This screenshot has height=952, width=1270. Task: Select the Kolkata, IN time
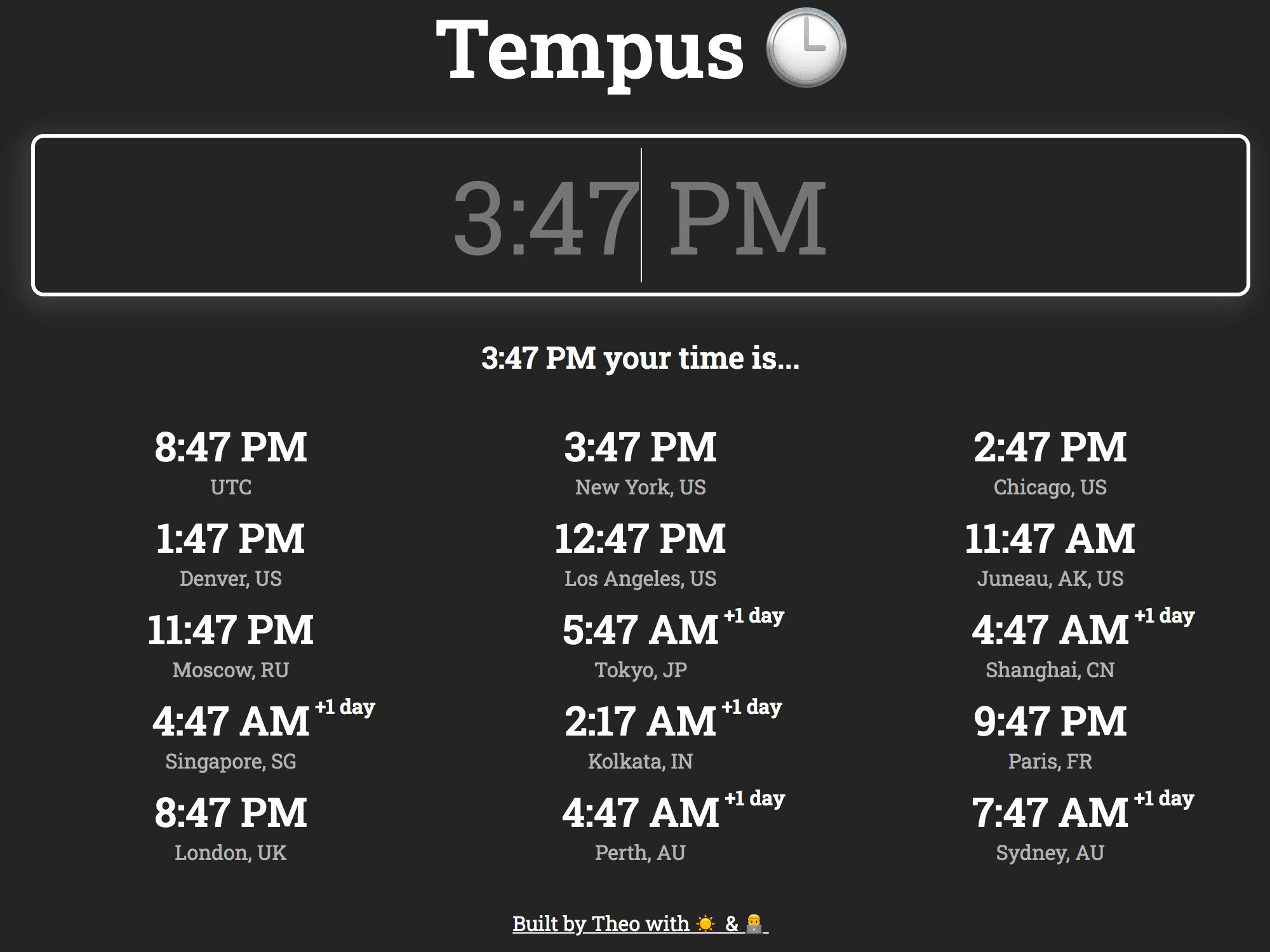[640, 722]
